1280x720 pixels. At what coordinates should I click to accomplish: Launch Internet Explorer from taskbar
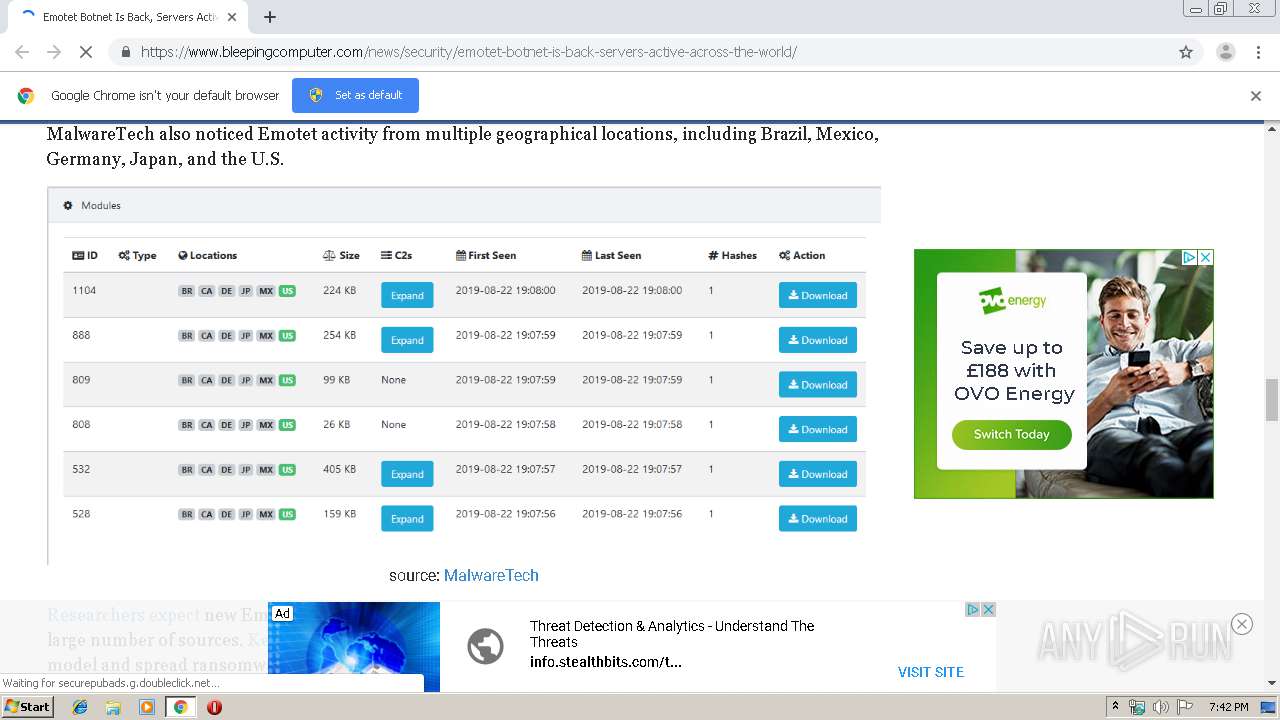(x=80, y=707)
